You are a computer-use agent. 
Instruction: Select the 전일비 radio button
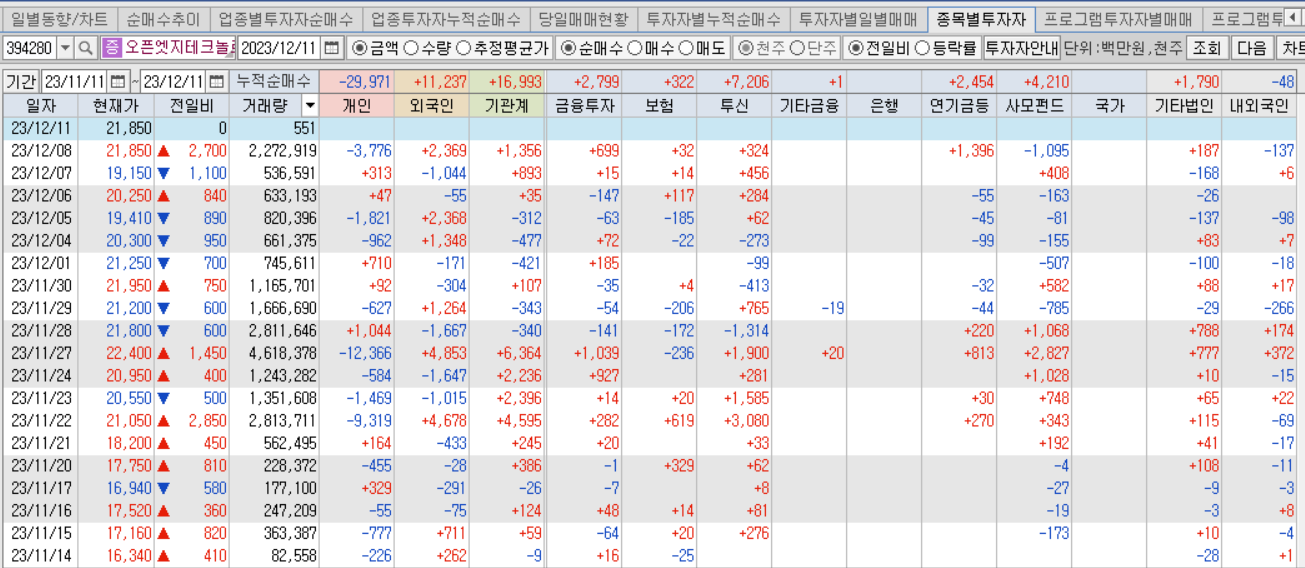coord(856,48)
